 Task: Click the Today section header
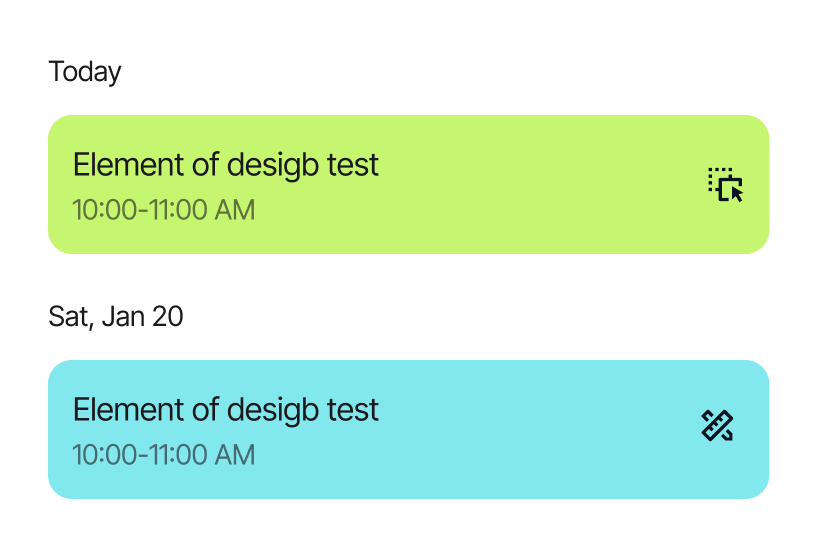(85, 72)
